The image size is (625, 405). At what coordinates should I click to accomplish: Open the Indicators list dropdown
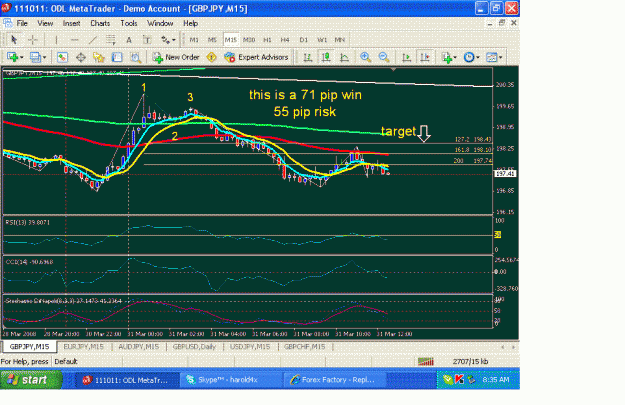449,57
